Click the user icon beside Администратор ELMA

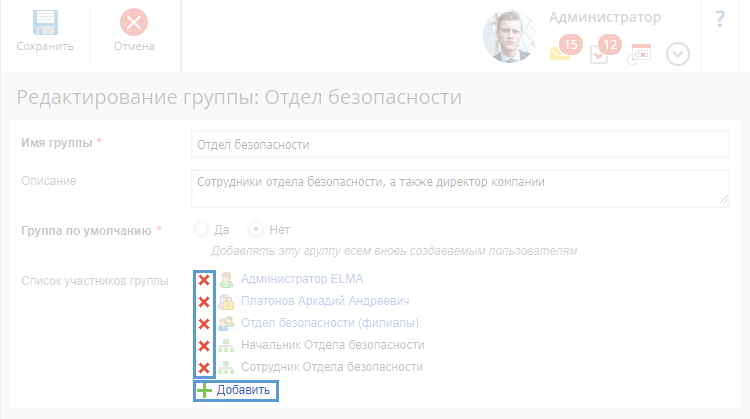pyautogui.click(x=226, y=280)
